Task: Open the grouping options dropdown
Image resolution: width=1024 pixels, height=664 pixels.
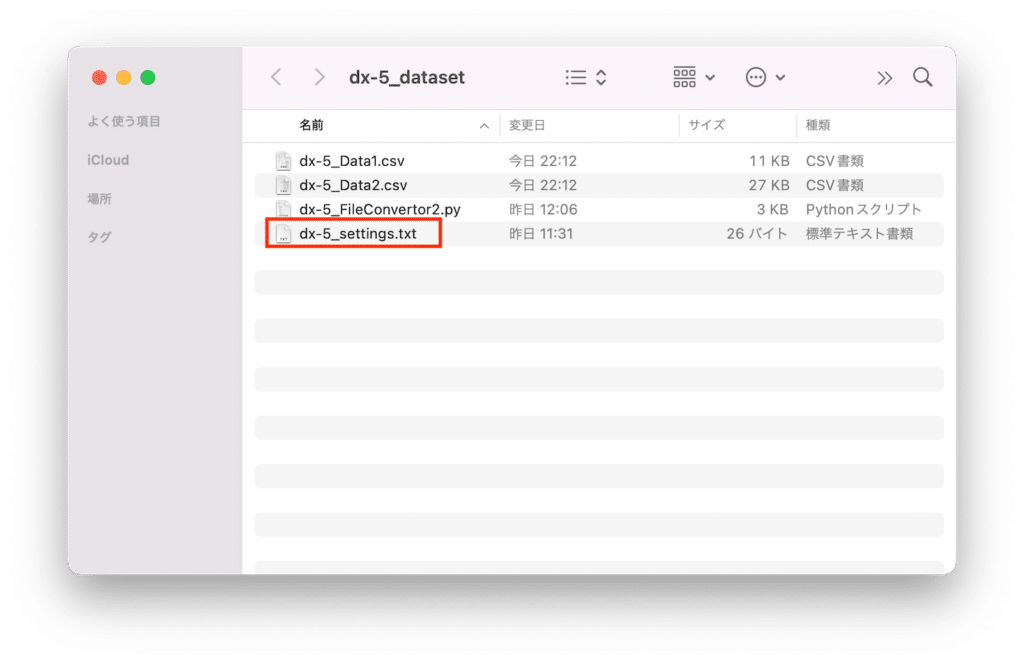Action: pos(694,77)
